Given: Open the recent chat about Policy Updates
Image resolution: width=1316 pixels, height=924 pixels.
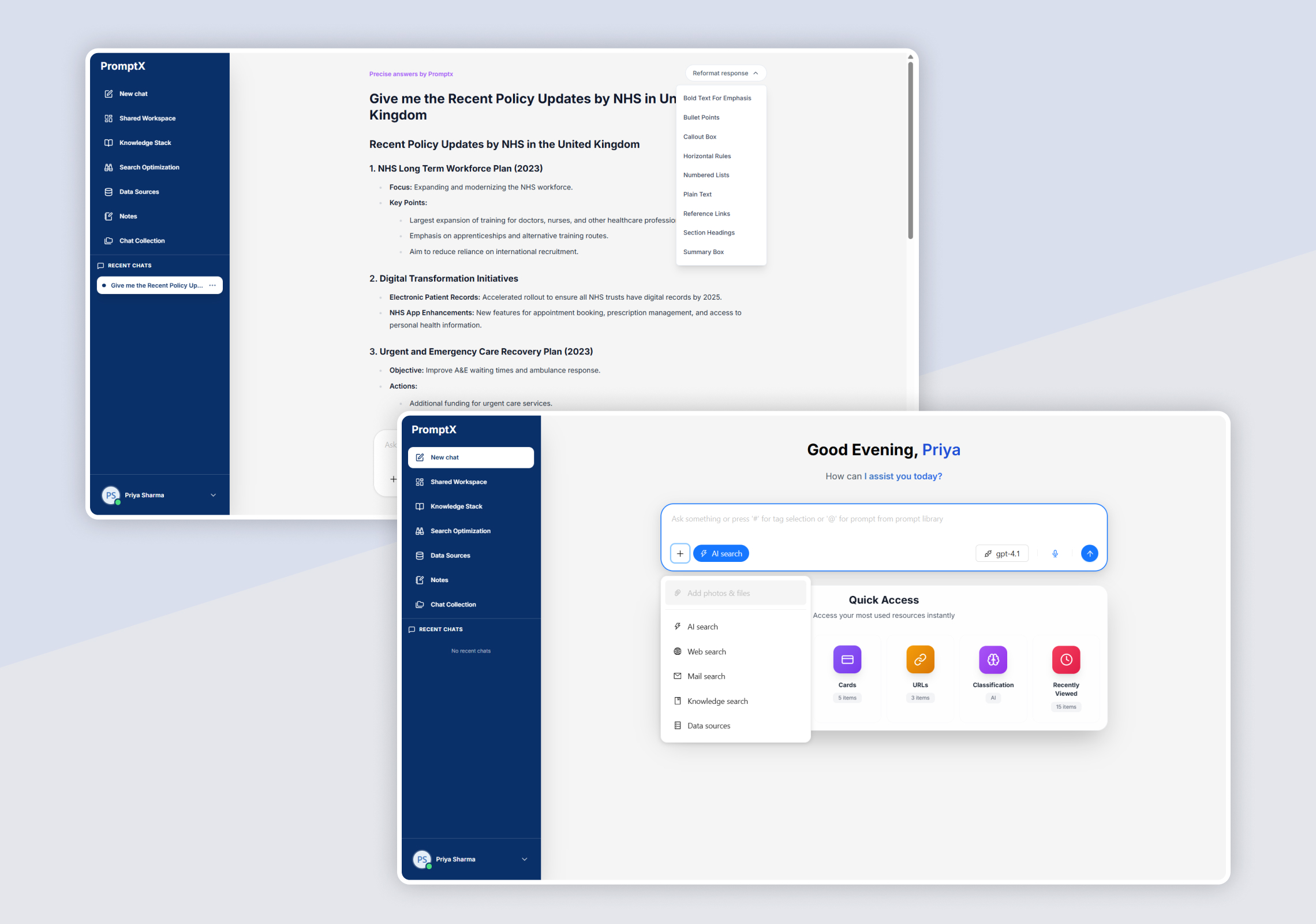Looking at the screenshot, I should coord(156,285).
